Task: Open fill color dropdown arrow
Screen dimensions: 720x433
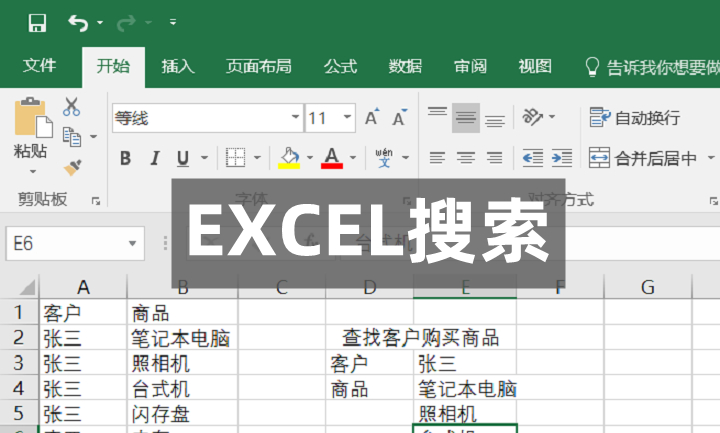Action: click(x=310, y=157)
